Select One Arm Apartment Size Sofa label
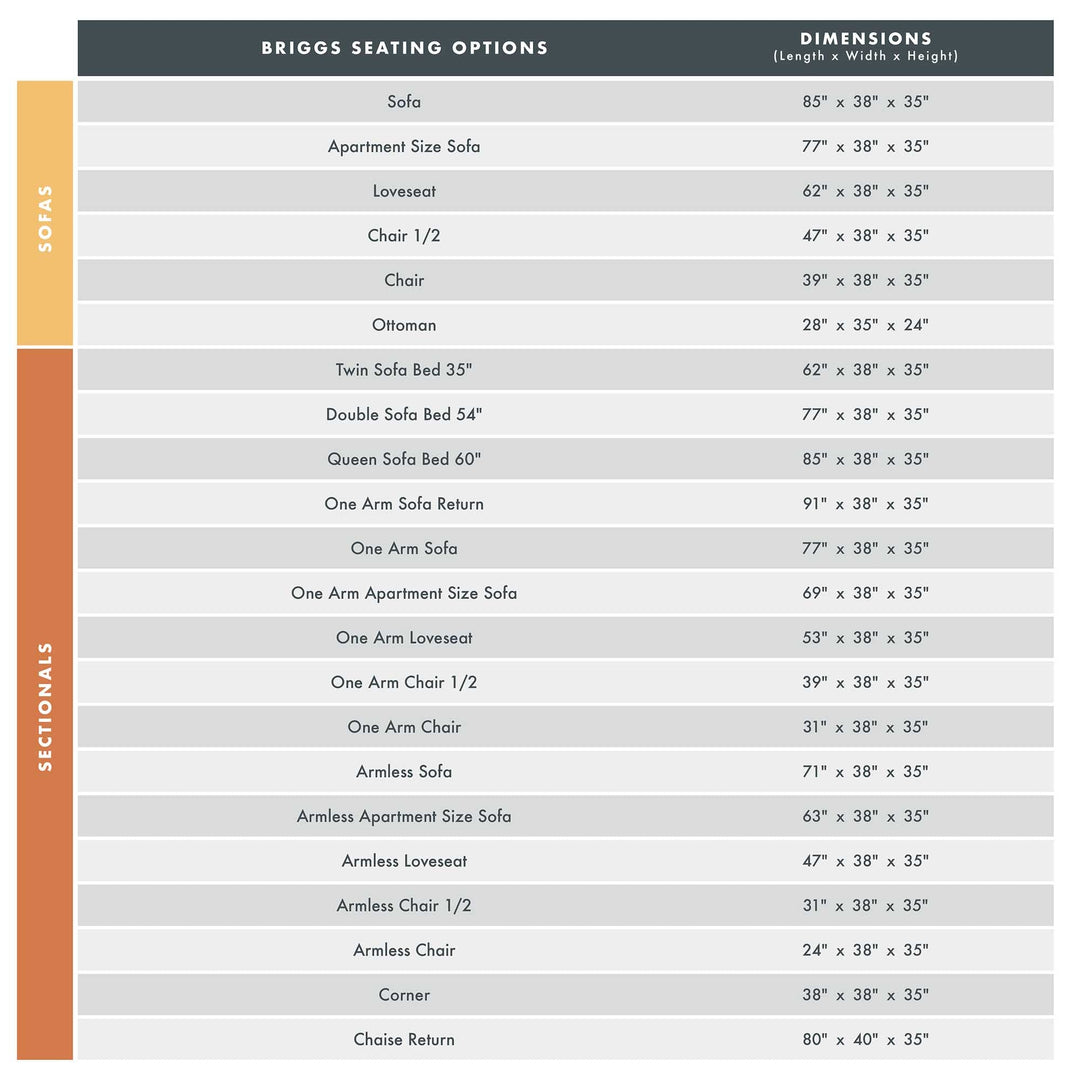Screen dimensions: 1080x1080 tap(404, 593)
